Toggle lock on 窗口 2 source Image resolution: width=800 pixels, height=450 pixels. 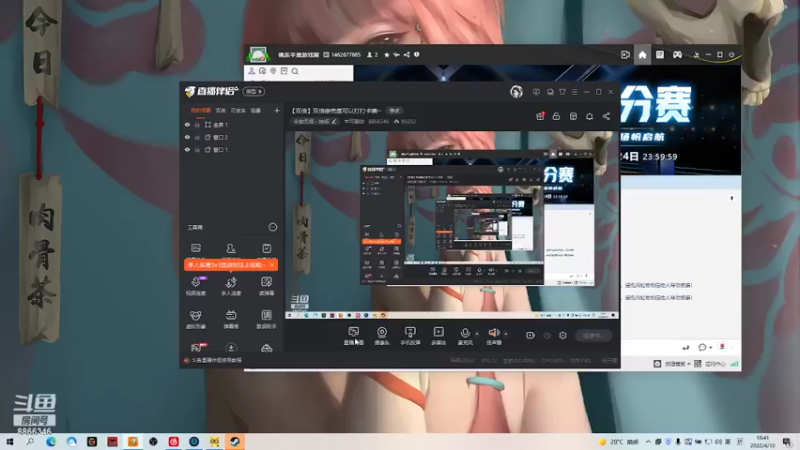click(197, 137)
